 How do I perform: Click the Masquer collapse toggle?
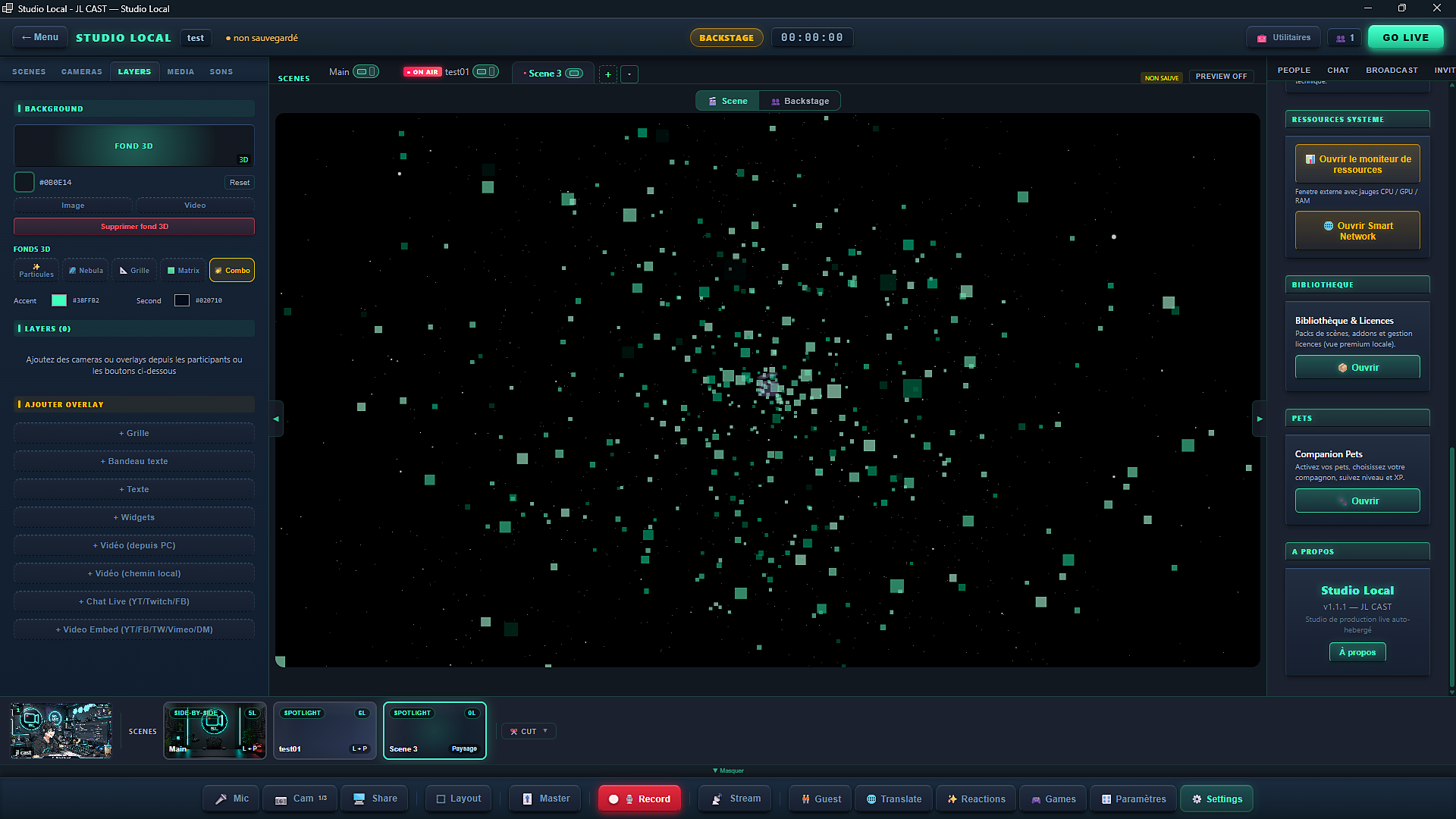click(728, 770)
